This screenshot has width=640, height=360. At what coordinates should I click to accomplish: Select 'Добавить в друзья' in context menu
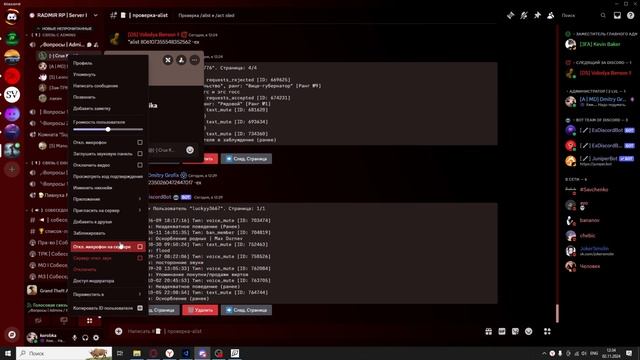point(107,222)
